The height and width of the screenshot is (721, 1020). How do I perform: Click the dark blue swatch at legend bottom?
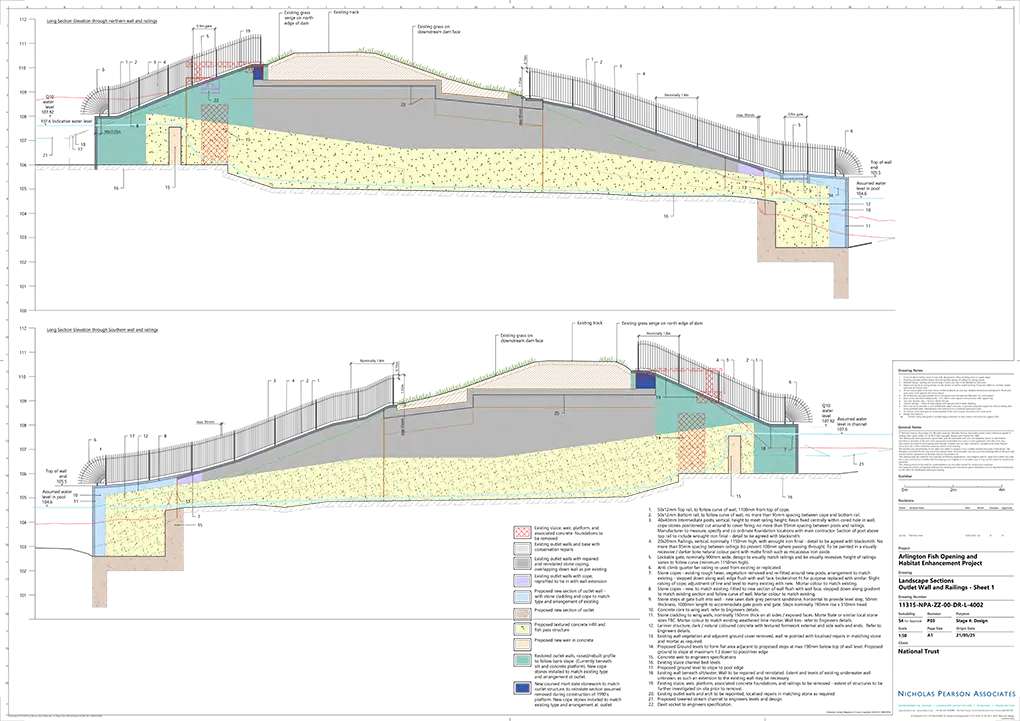[521, 688]
